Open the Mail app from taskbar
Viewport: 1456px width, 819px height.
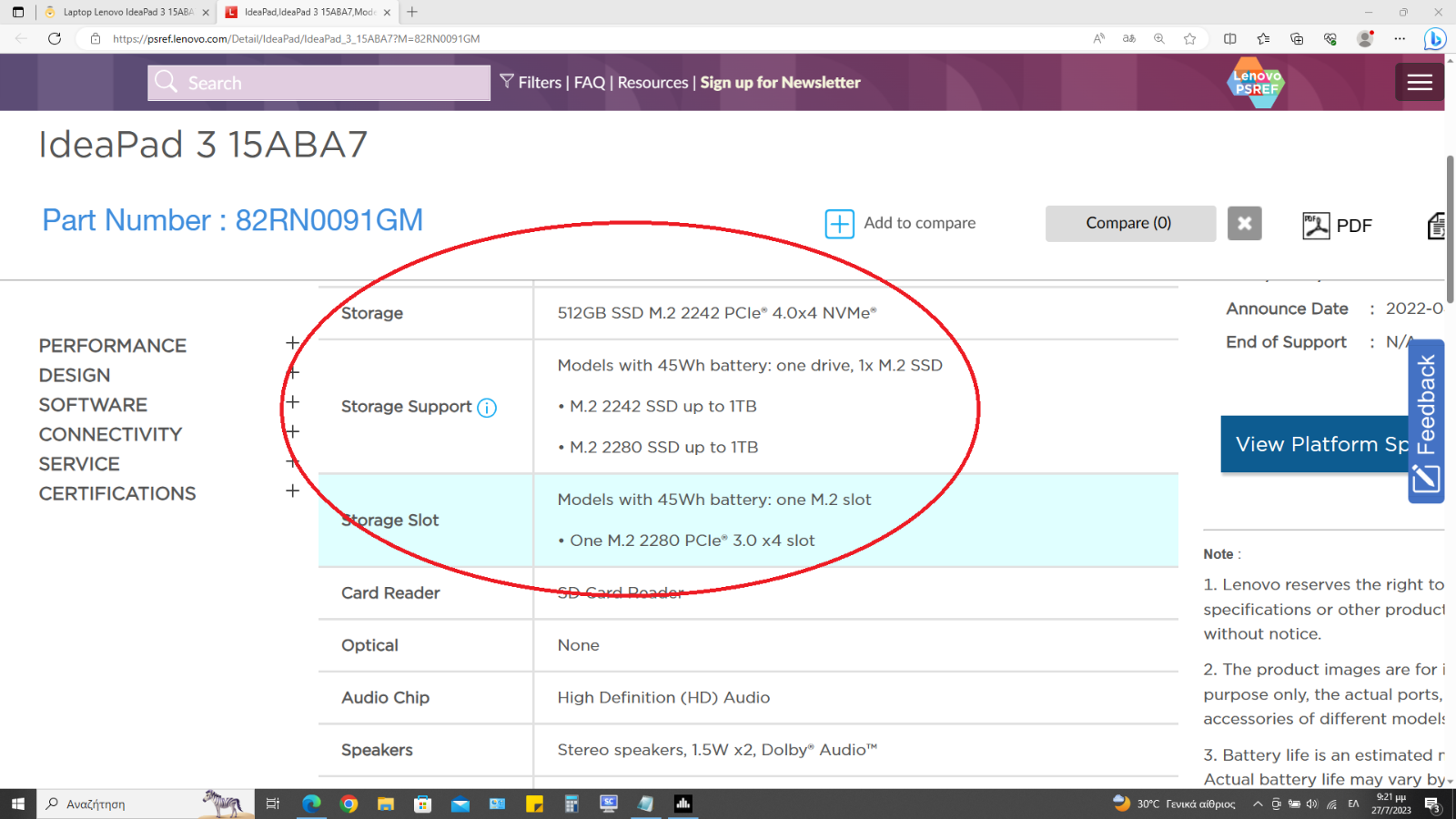(460, 804)
